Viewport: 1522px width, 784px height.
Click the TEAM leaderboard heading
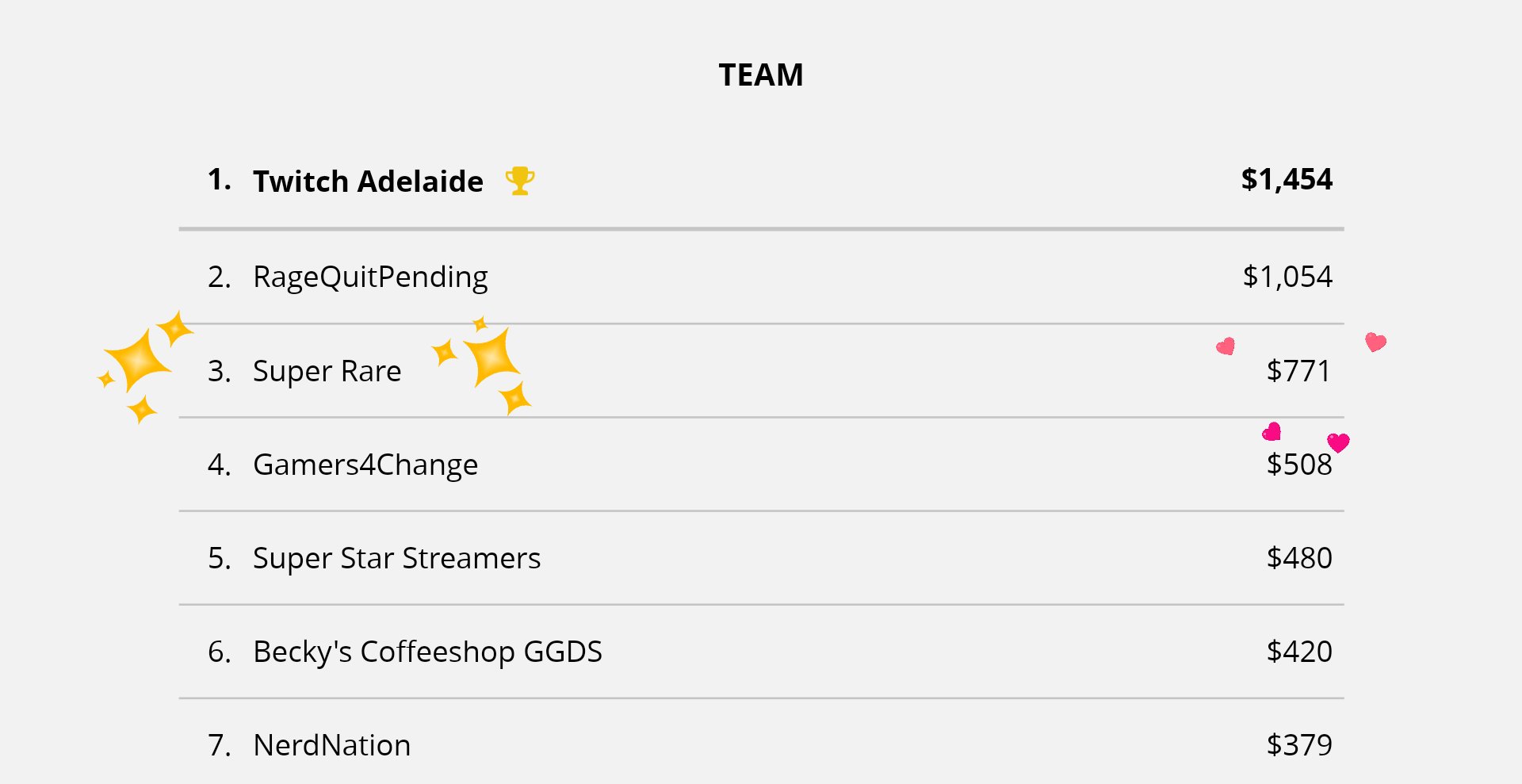[761, 75]
